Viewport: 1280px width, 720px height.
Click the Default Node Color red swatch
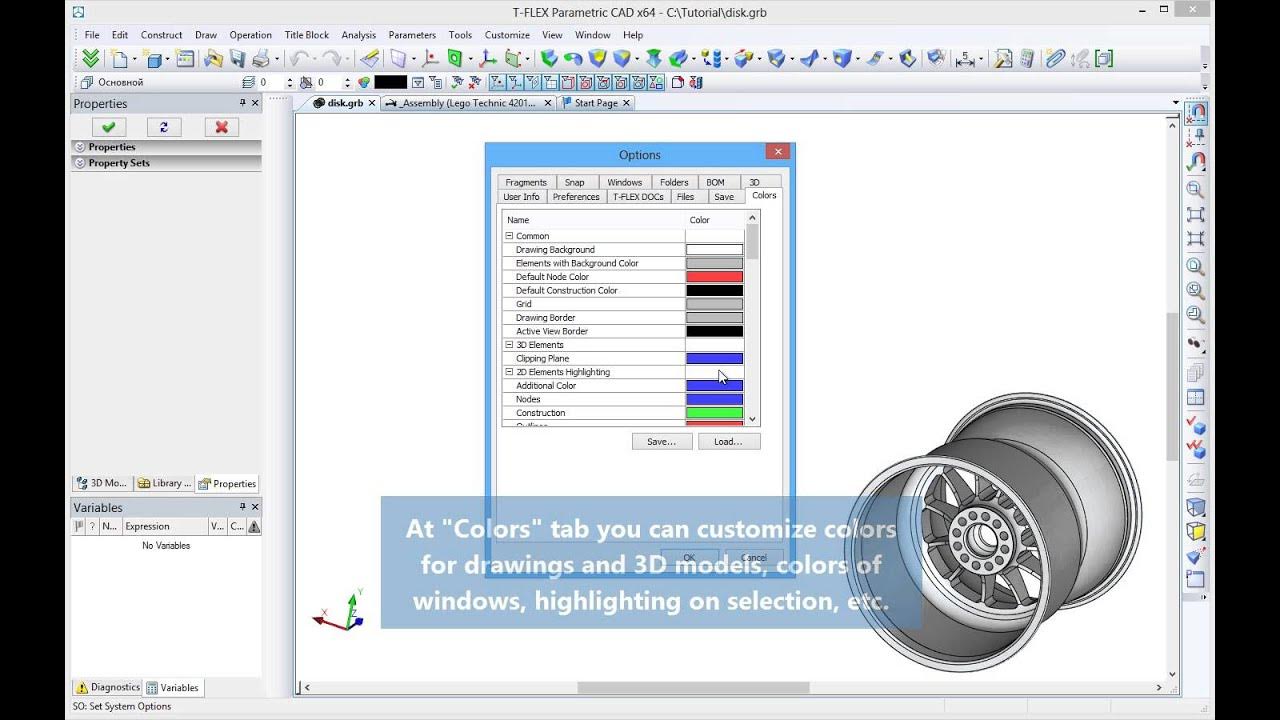pyautogui.click(x=714, y=277)
